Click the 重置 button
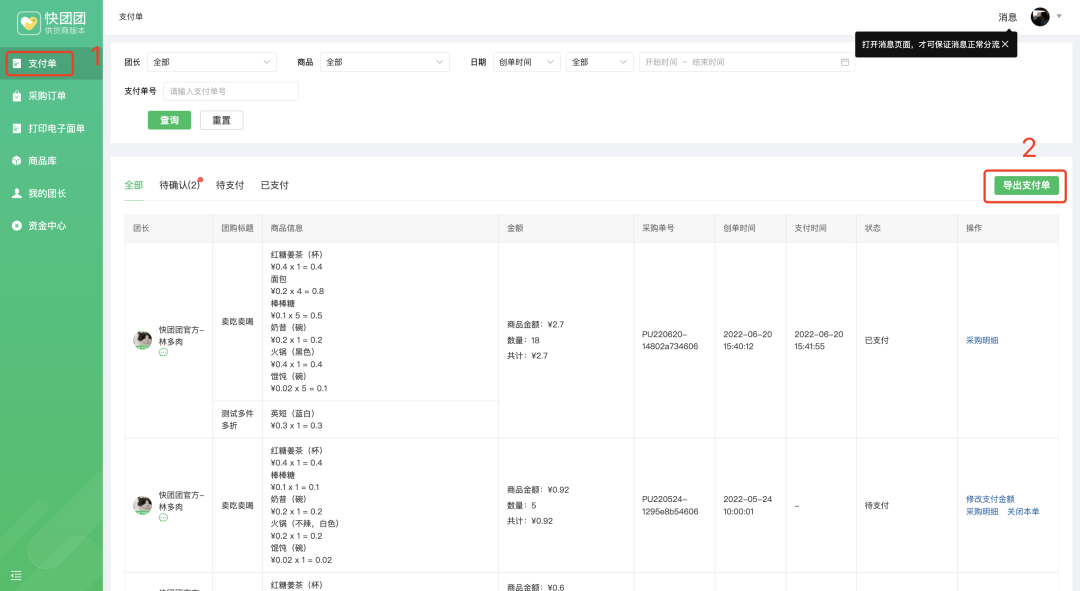The image size is (1080, 591). tap(221, 120)
